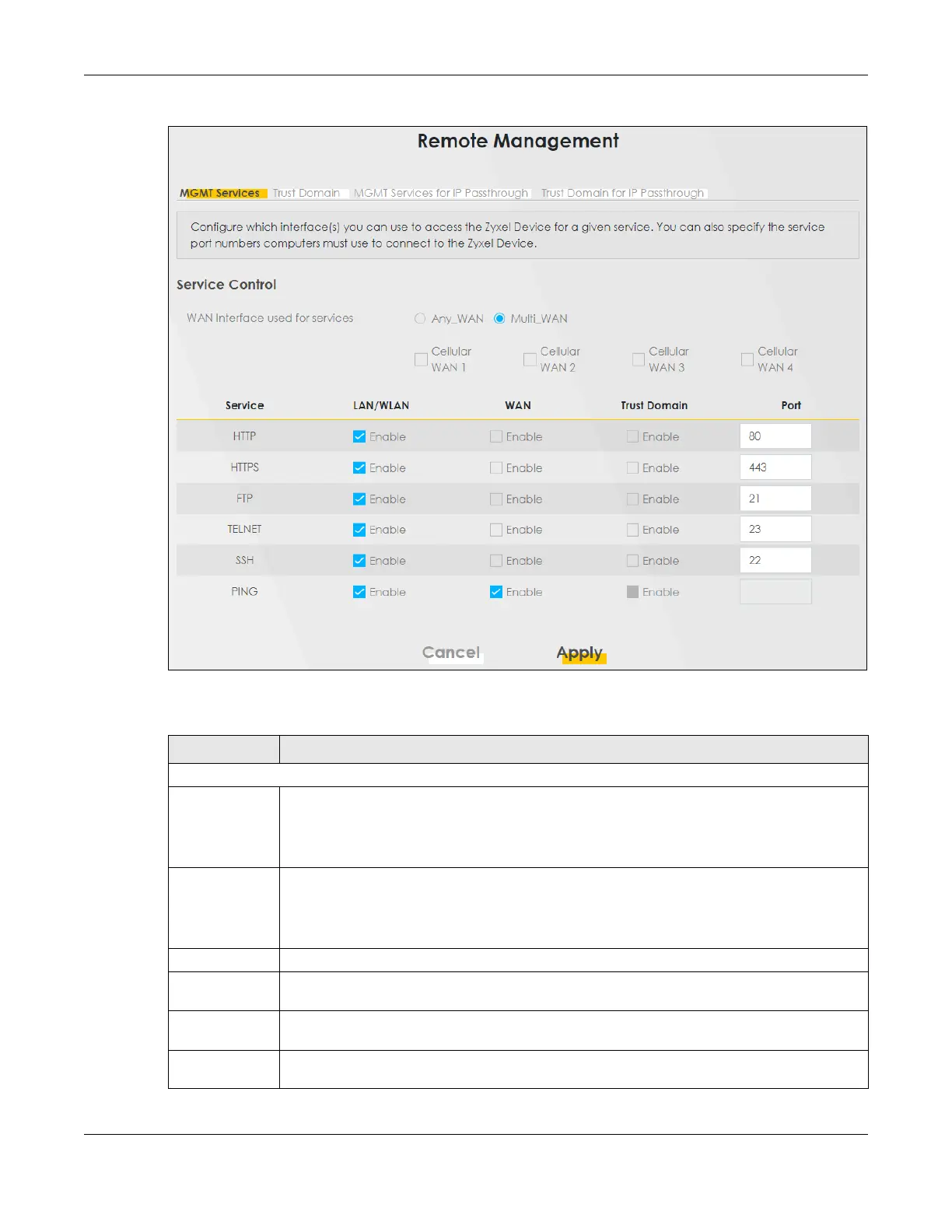Click the LAN/WLAN column header
The height and width of the screenshot is (1232, 952).
tap(381, 405)
